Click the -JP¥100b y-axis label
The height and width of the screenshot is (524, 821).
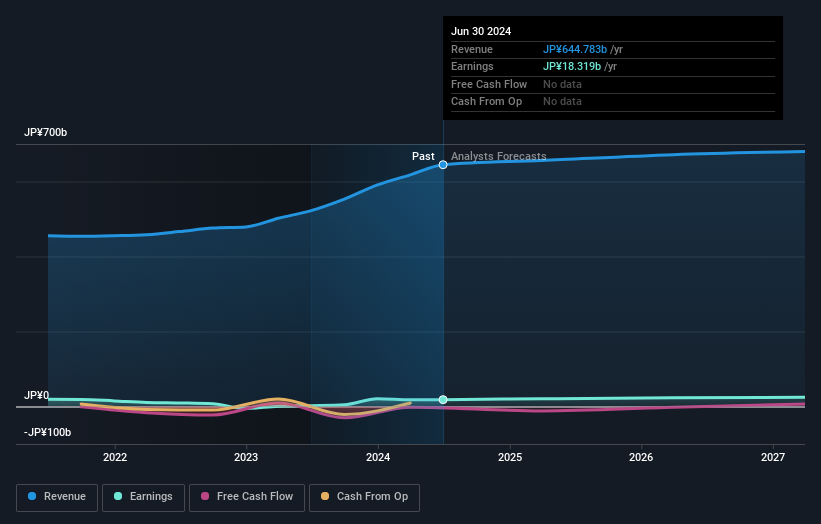click(47, 432)
